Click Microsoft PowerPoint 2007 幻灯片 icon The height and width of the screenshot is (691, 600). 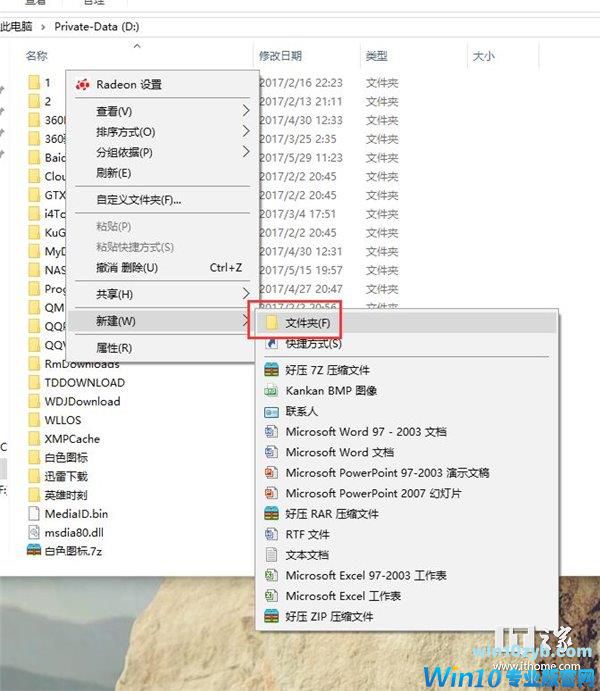[270, 493]
